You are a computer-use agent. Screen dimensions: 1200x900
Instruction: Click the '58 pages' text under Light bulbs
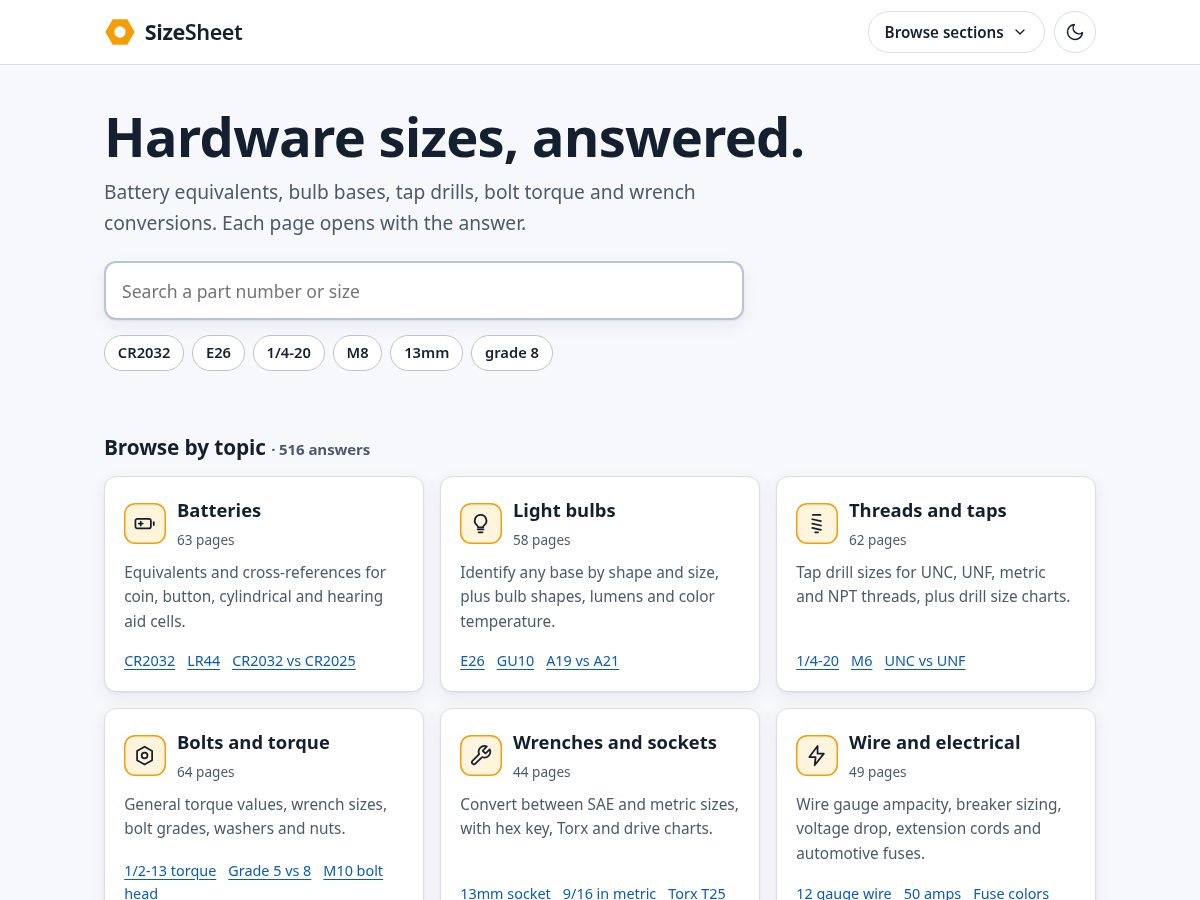pos(542,540)
